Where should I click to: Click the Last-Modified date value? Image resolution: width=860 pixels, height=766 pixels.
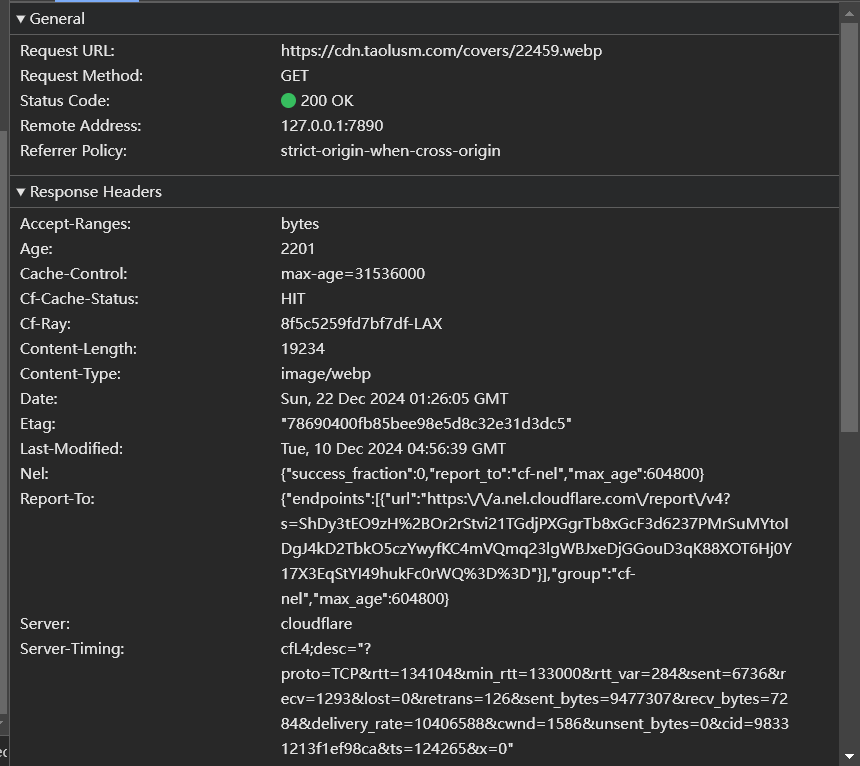[x=393, y=449]
